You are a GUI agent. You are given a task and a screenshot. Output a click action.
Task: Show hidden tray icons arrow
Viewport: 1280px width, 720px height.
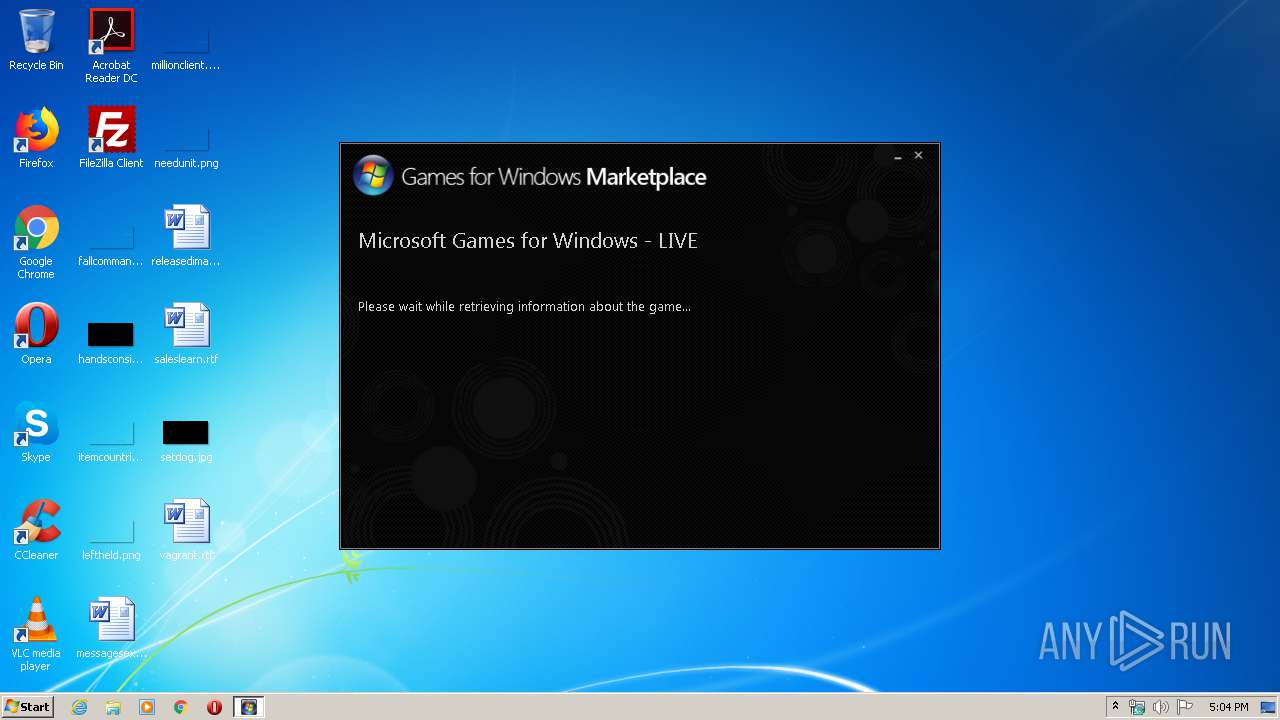pos(1115,707)
